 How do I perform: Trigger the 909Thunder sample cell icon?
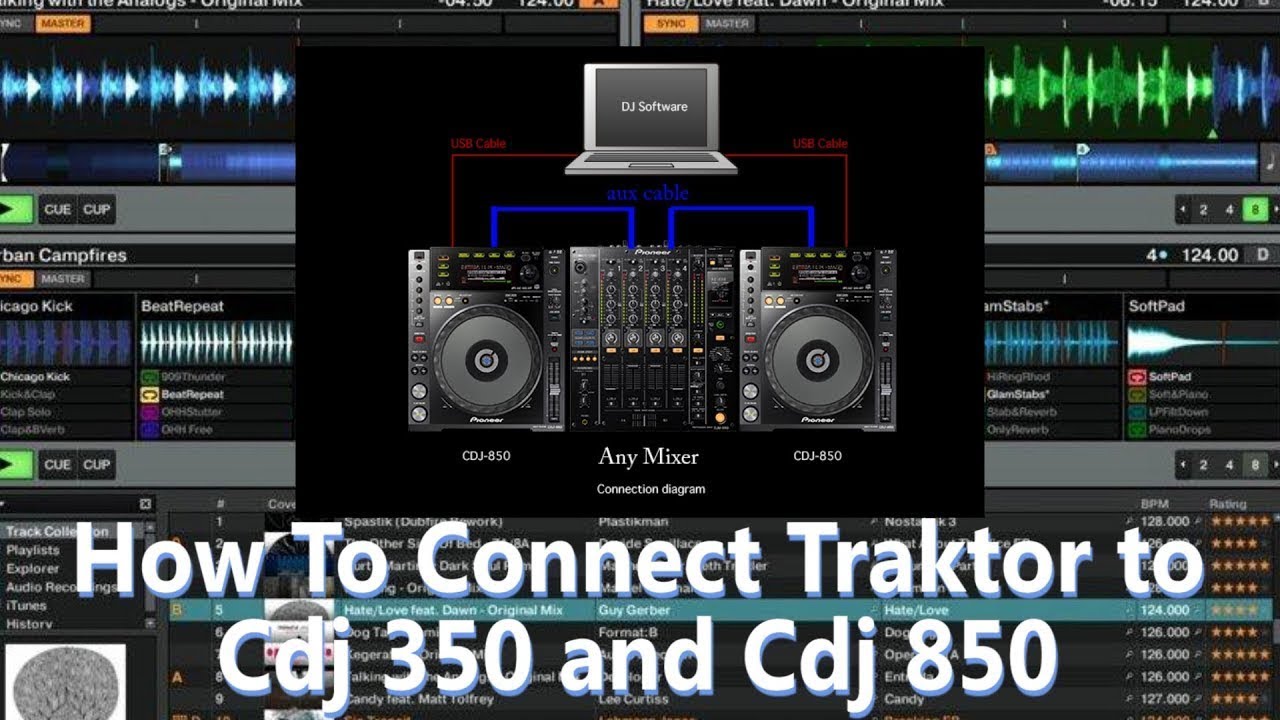pos(149,377)
